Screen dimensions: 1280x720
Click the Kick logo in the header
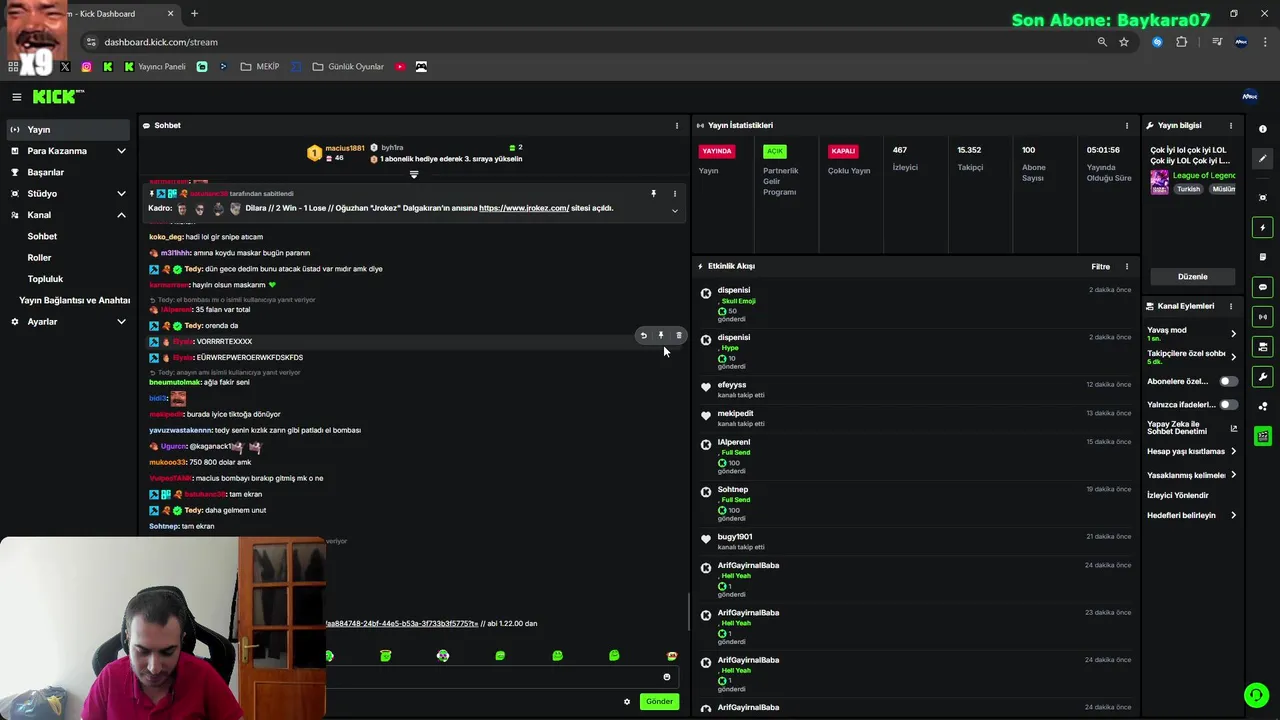tap(58, 97)
